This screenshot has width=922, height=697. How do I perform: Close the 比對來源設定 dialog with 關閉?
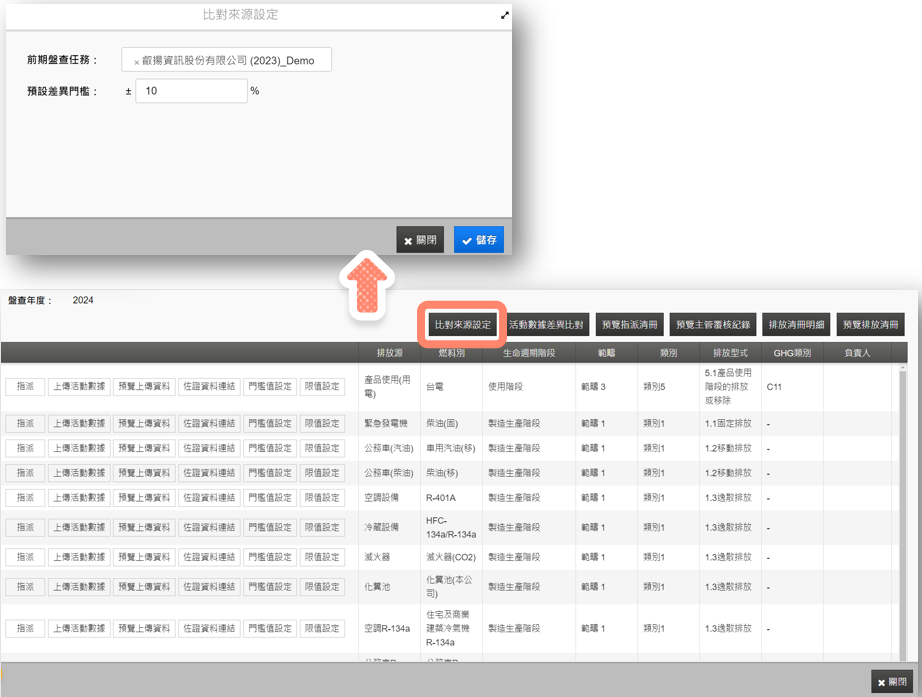tap(420, 240)
